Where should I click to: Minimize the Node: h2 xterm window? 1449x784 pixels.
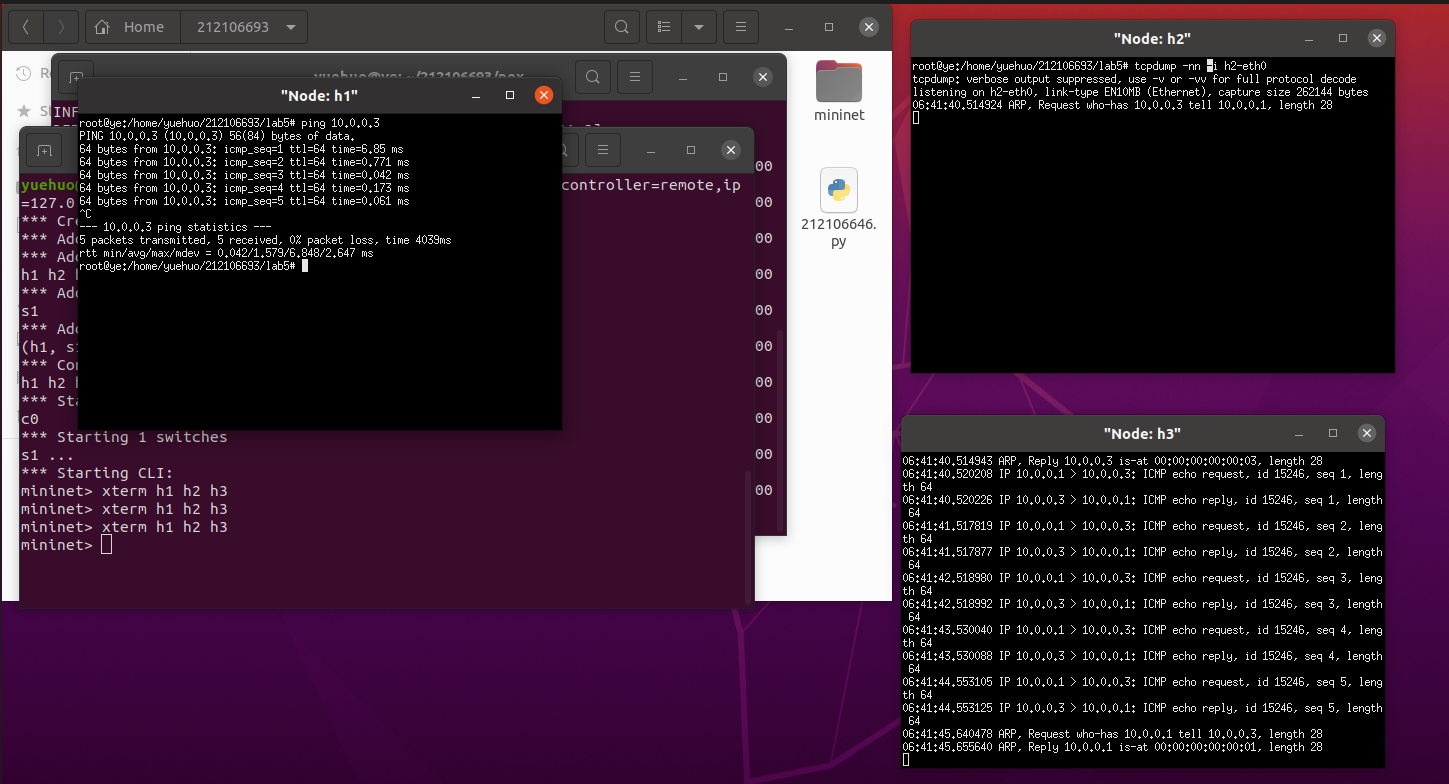tap(1310, 38)
